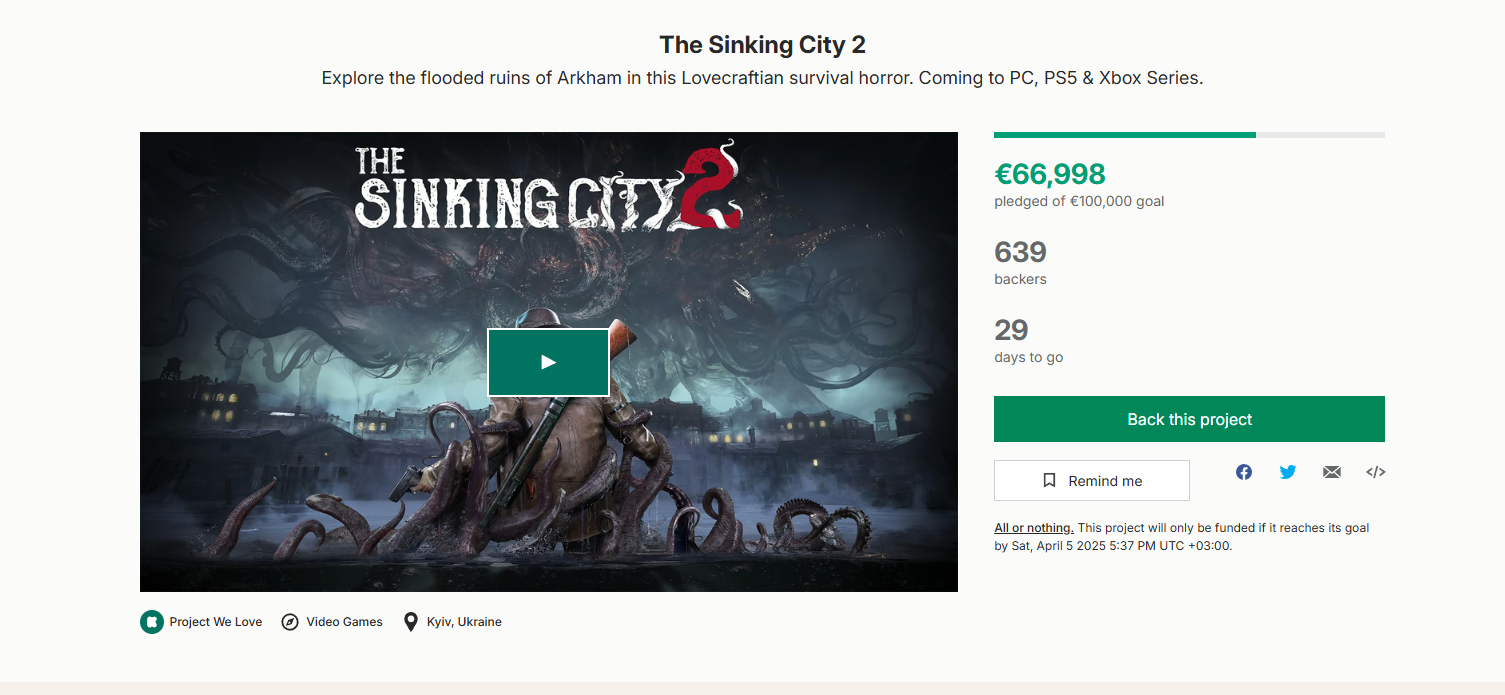Image resolution: width=1505 pixels, height=695 pixels.
Task: Open the Project We Love label
Action: click(x=216, y=622)
